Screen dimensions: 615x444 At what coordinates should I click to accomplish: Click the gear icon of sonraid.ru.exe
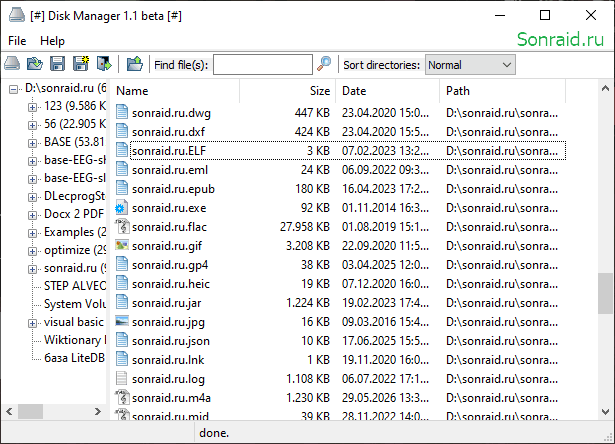click(x=122, y=207)
